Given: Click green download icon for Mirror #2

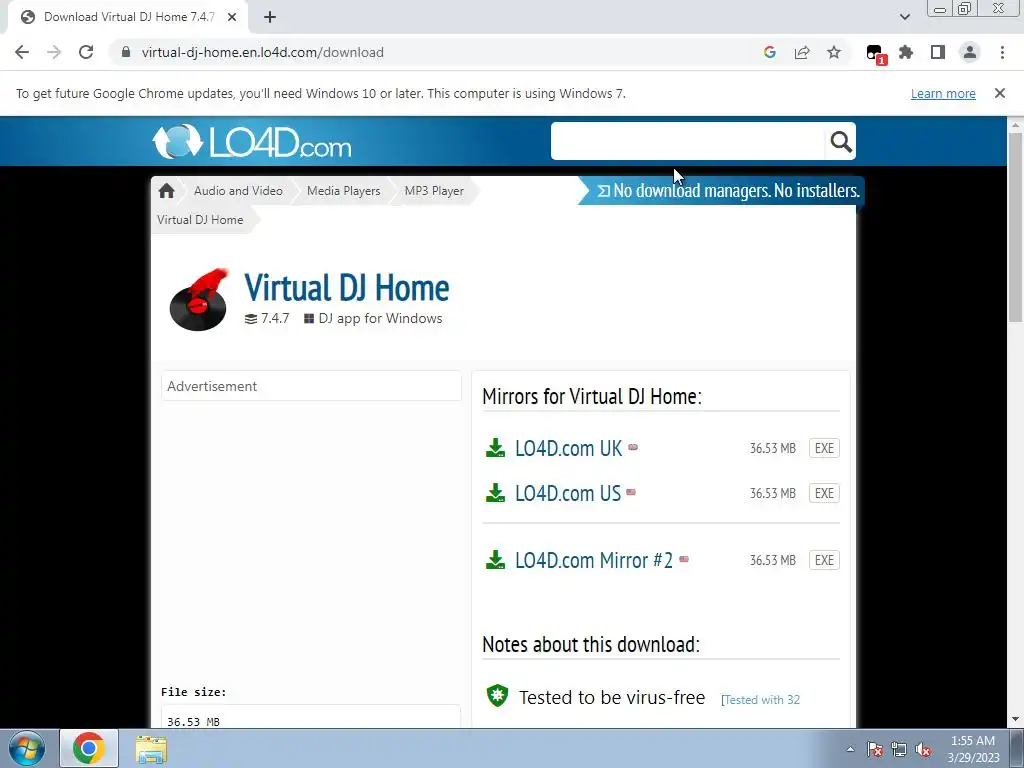Looking at the screenshot, I should [x=495, y=560].
